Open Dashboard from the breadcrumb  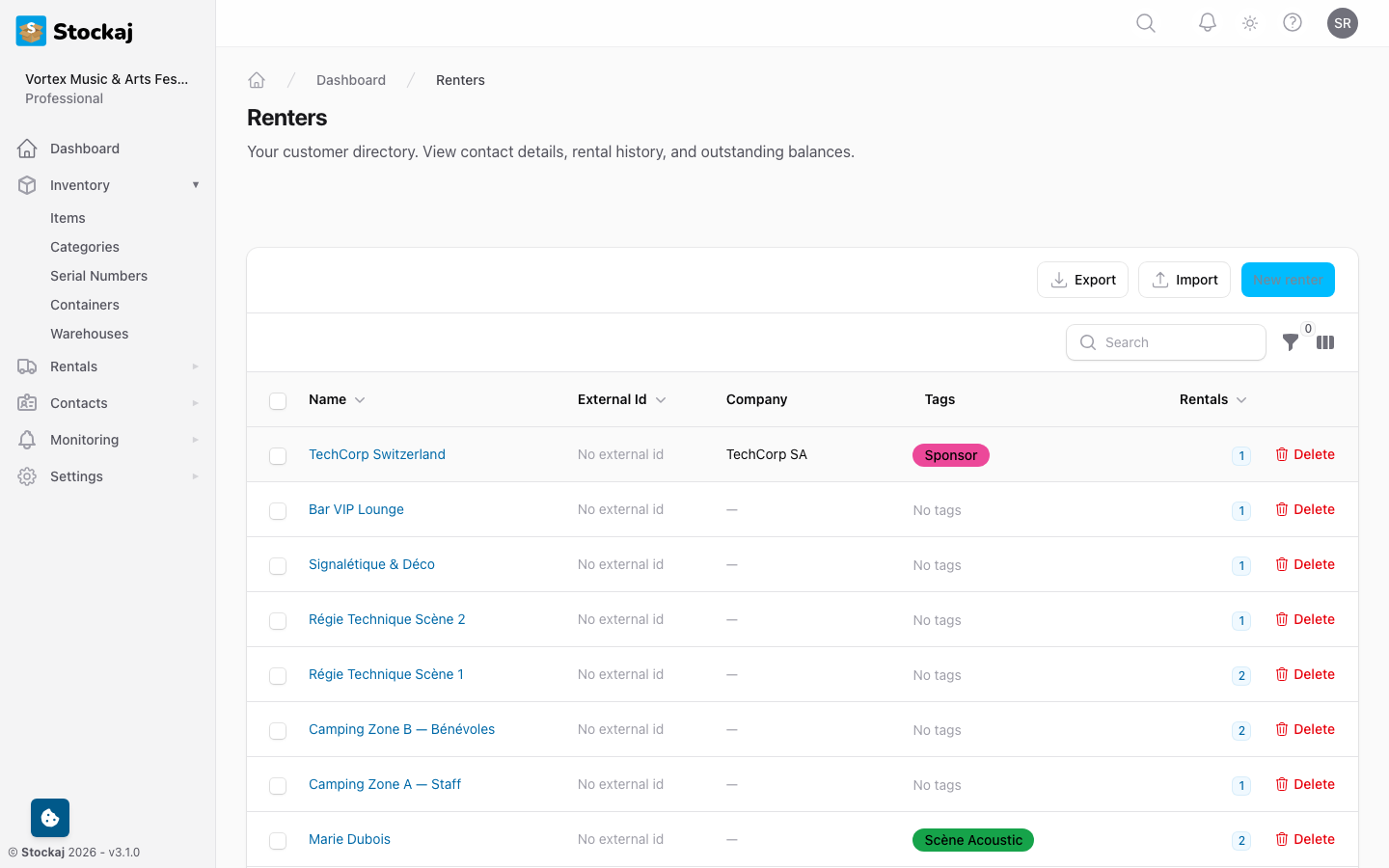pyautogui.click(x=351, y=80)
